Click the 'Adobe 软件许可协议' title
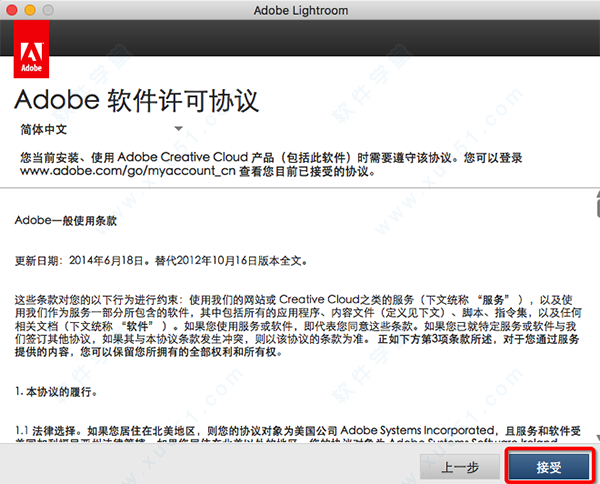Image resolution: width=600 pixels, height=484 pixels. 137,101
